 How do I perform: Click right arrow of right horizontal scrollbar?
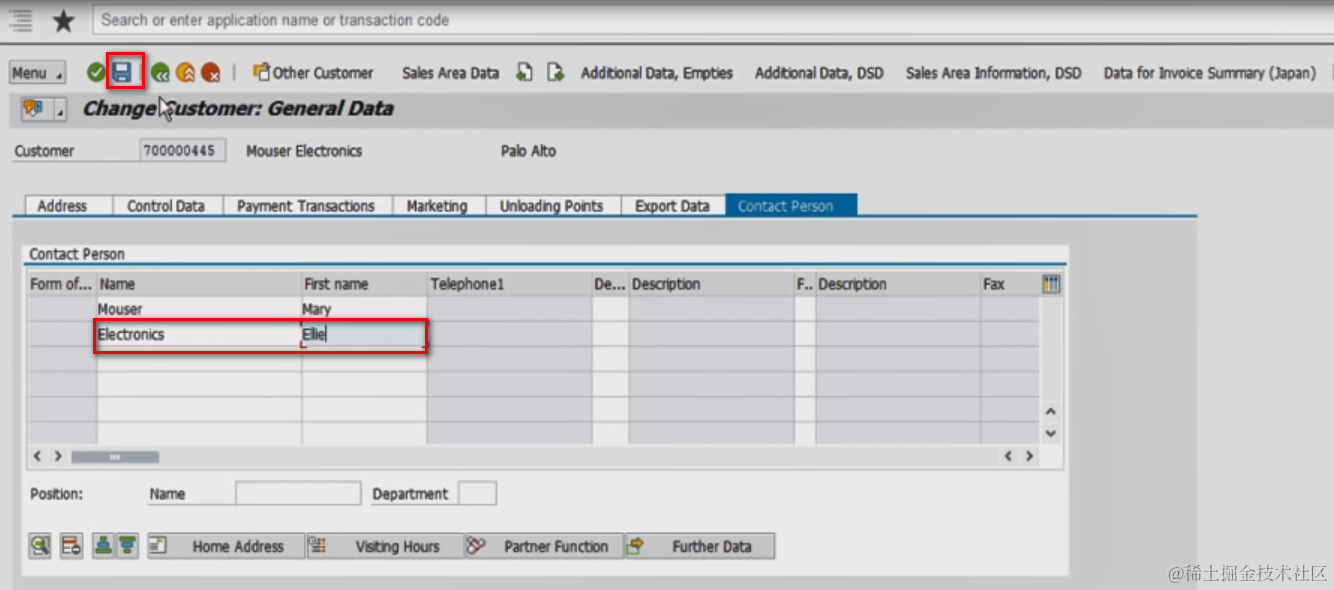pos(1028,456)
